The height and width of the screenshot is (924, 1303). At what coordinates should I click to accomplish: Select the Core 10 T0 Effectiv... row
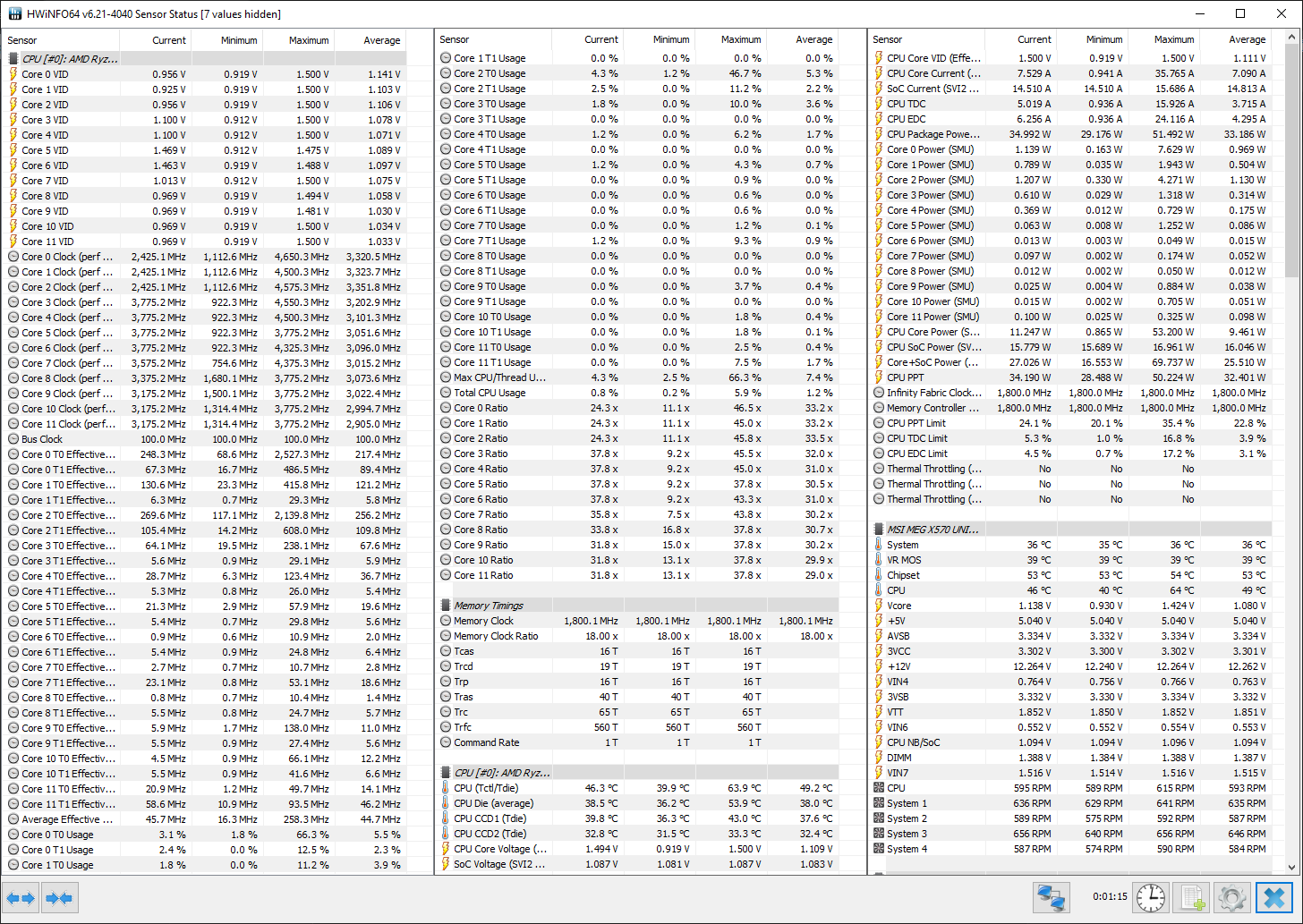[x=205, y=759]
